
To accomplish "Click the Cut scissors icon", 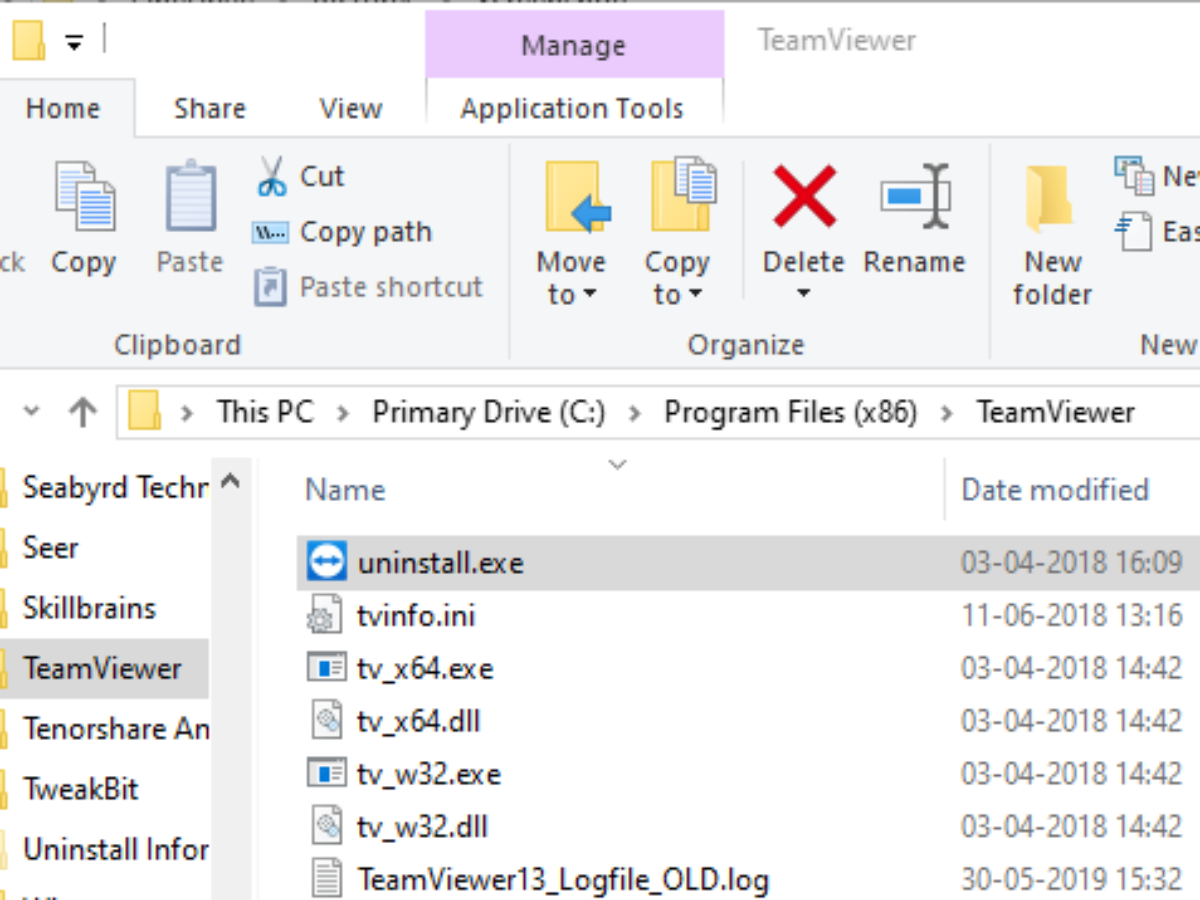I will click(x=271, y=177).
